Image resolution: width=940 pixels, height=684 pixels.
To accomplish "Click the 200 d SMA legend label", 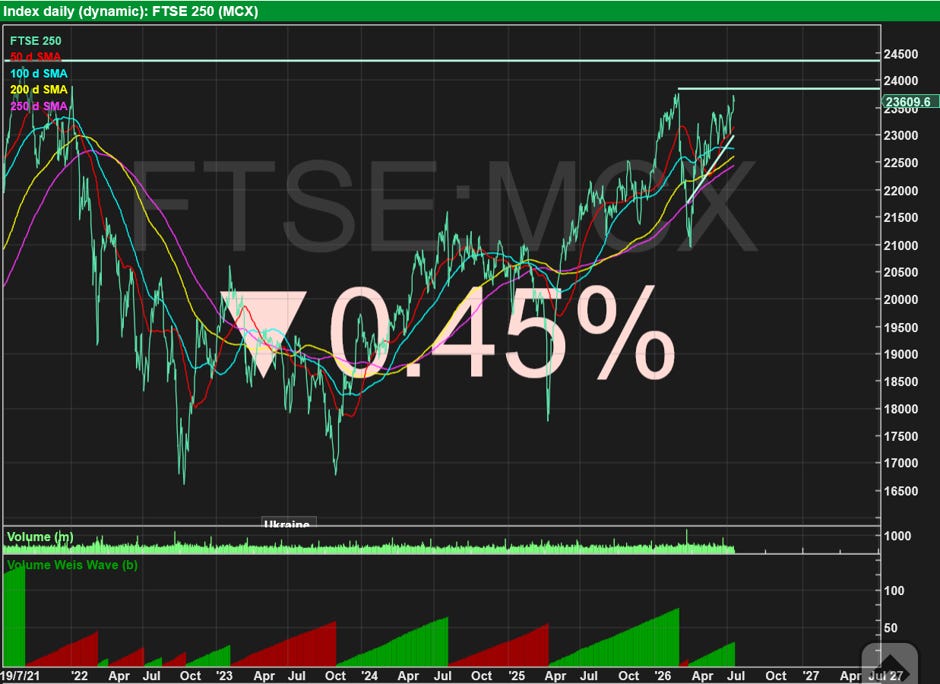I will [x=39, y=90].
